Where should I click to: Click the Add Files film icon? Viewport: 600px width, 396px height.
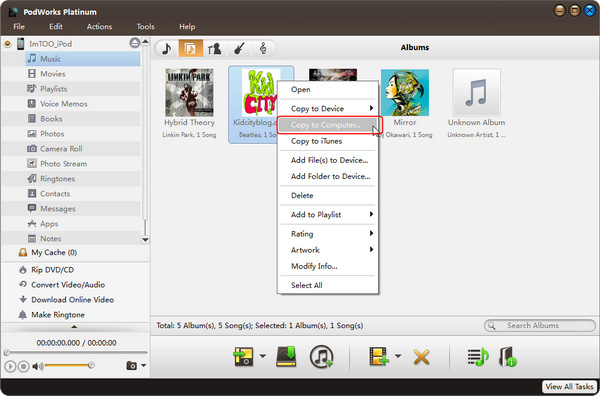[x=378, y=357]
